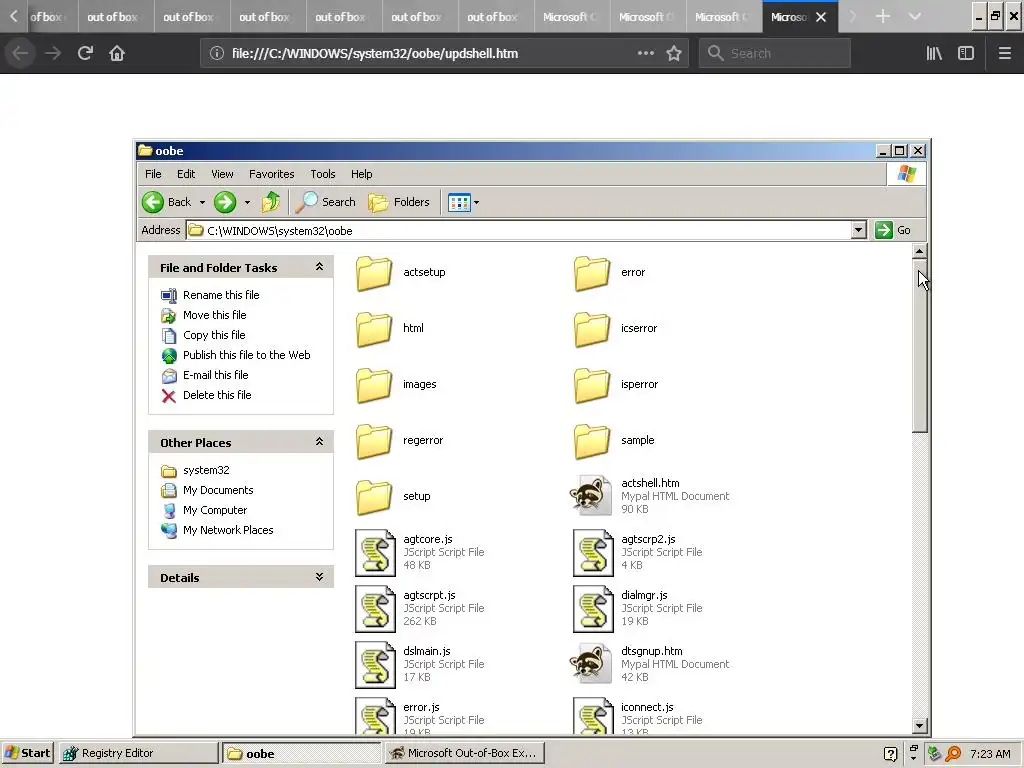Open the Explorer Edit menu
Viewport: 1024px width, 768px height.
(186, 174)
